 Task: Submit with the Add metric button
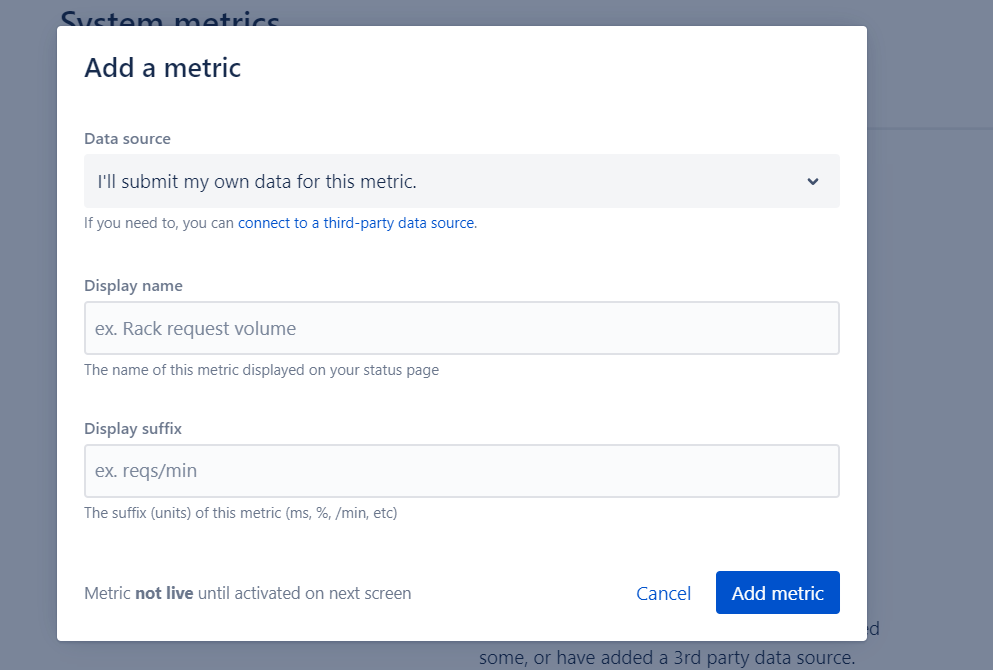[x=777, y=593]
